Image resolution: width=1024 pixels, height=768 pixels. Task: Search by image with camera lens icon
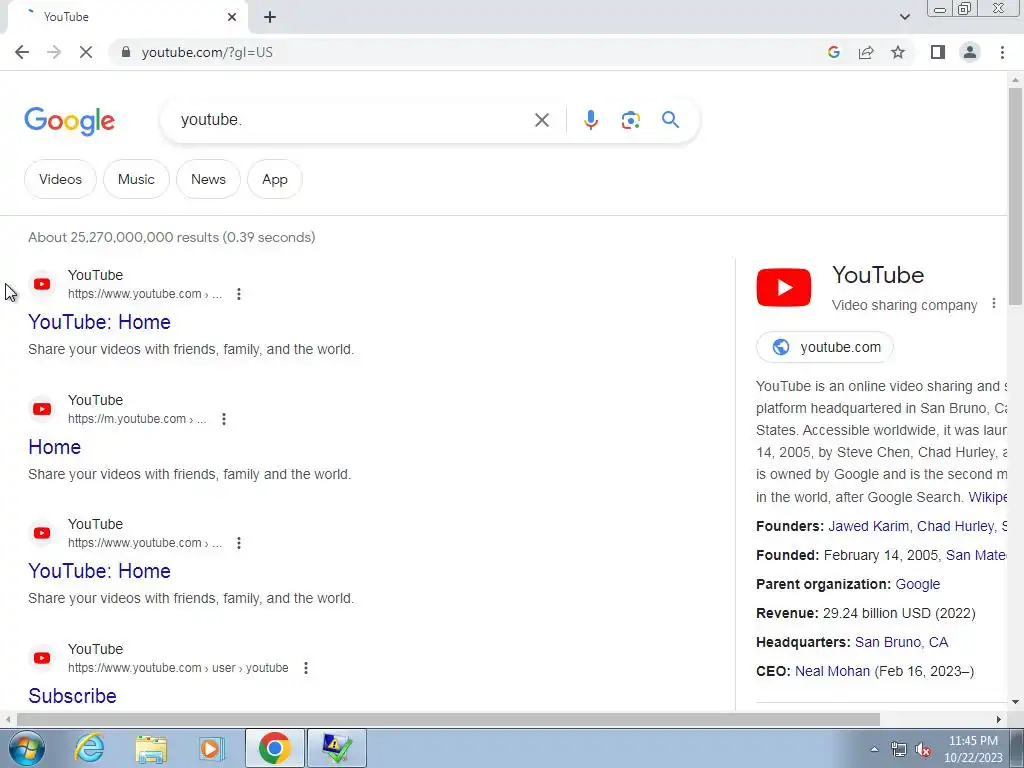point(630,120)
